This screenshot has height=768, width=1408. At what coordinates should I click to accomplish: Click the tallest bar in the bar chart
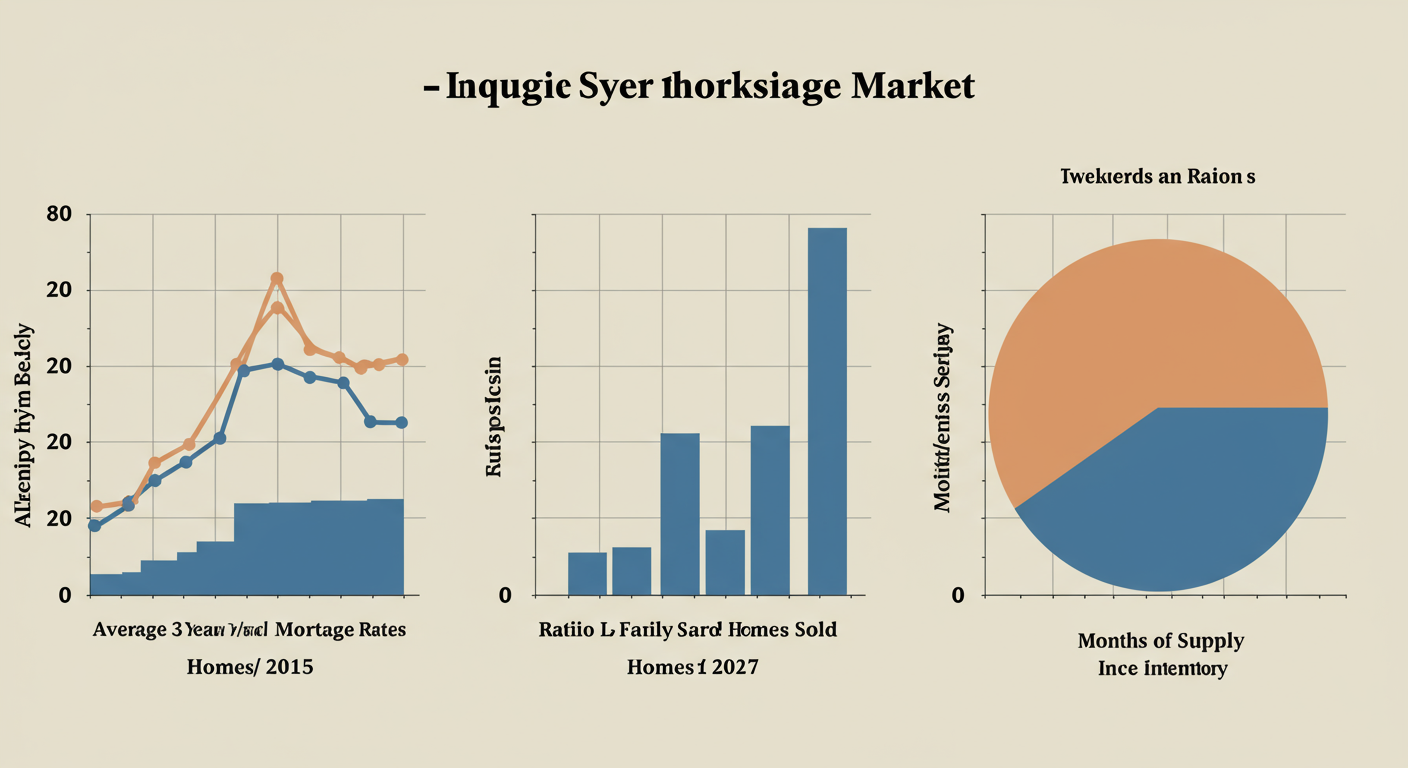coord(827,411)
